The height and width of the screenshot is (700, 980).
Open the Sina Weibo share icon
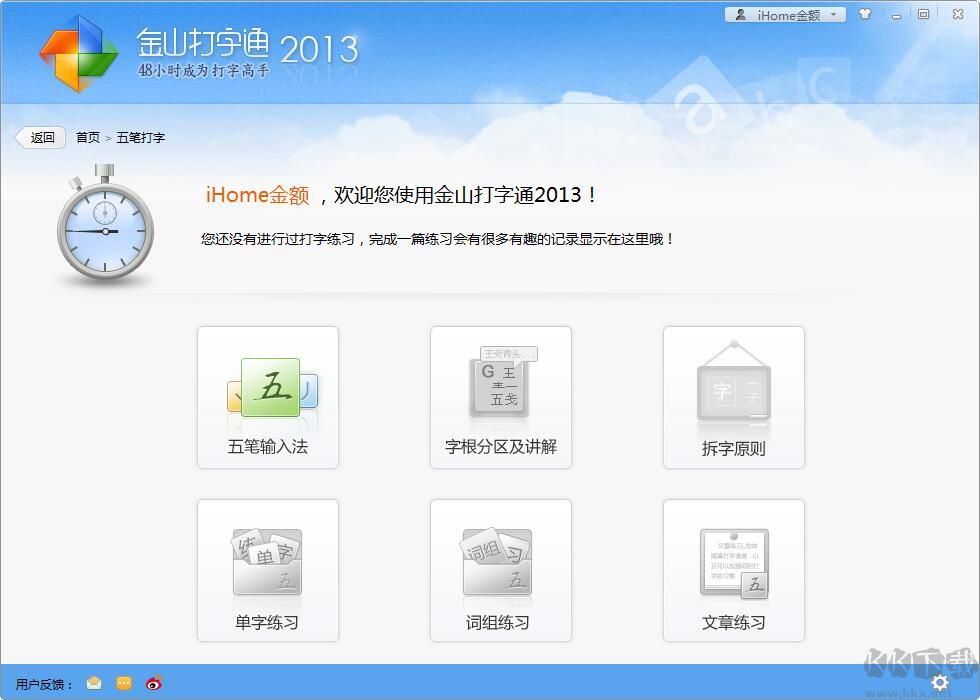[x=152, y=683]
